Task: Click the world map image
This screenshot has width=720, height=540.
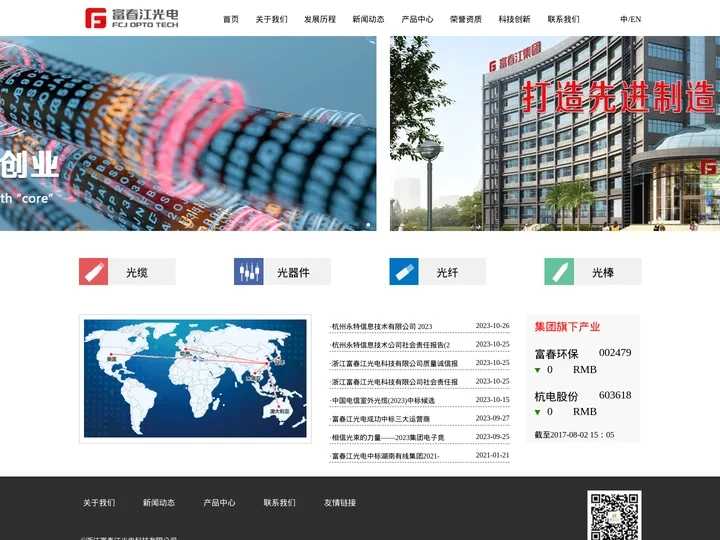Action: 195,378
